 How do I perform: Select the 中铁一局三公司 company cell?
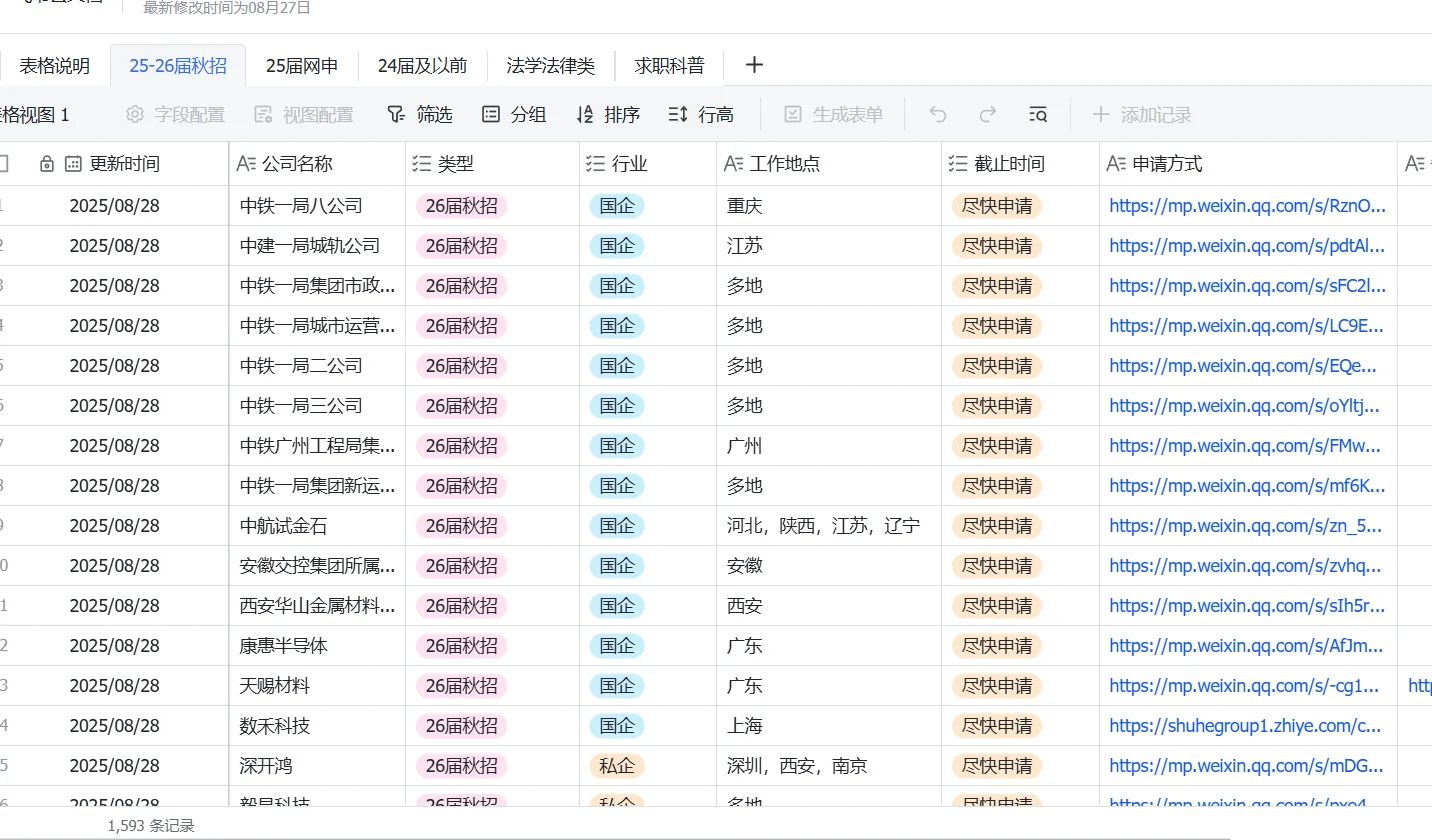tap(318, 406)
